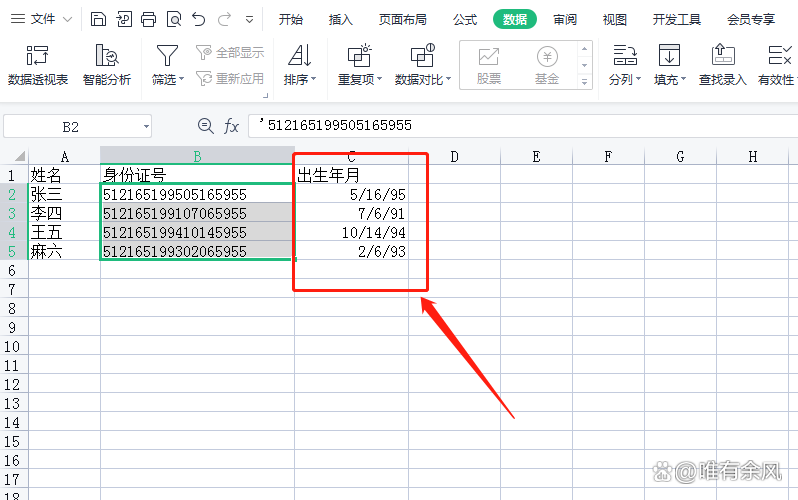The image size is (798, 500).
Task: Open 智能分析 tool
Action: click(x=107, y=65)
